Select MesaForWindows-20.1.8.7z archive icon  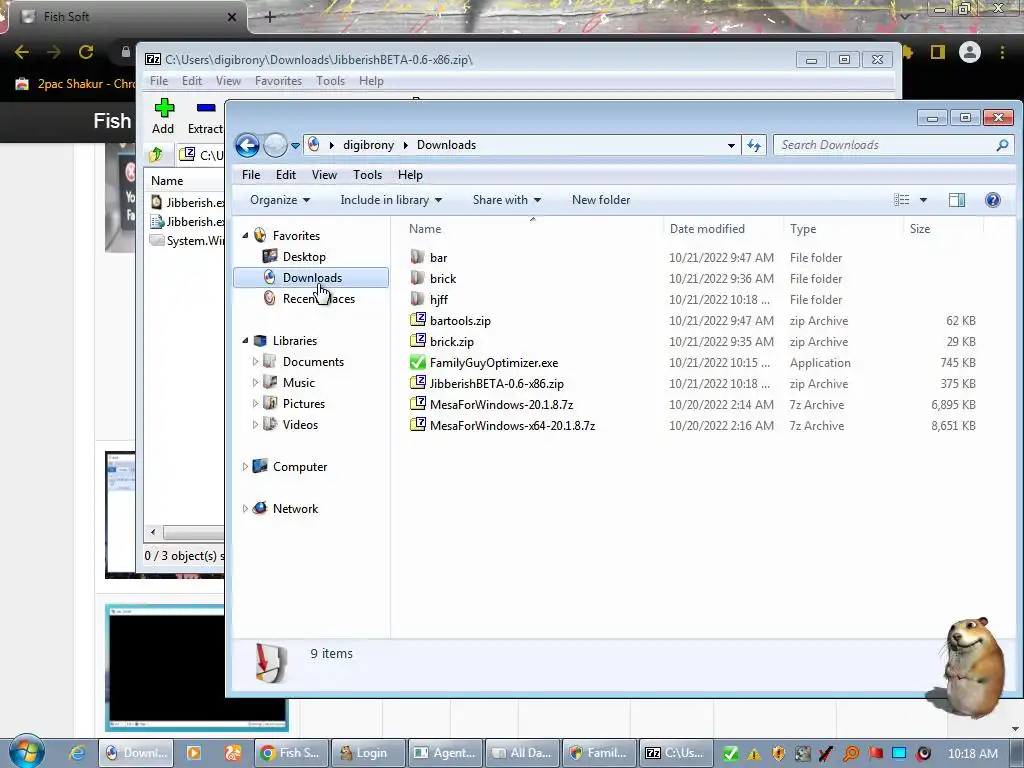(x=417, y=404)
